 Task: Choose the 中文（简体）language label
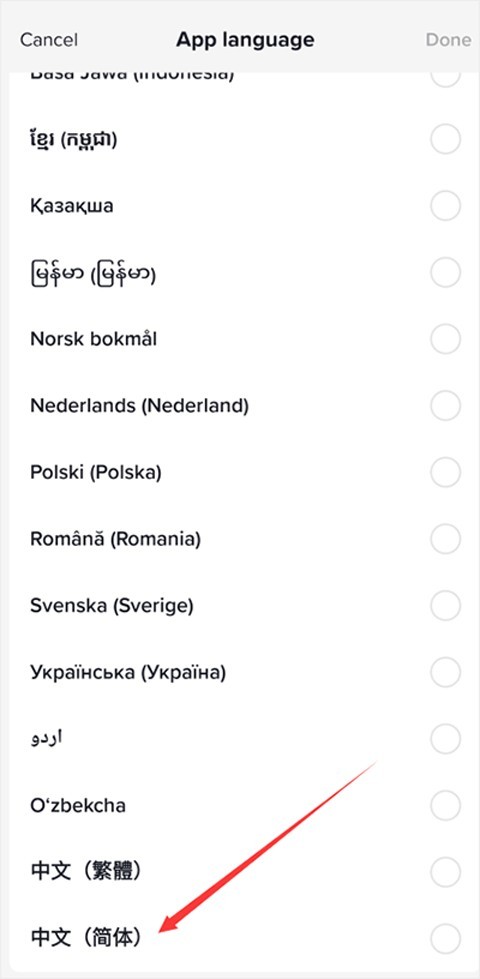(86, 938)
